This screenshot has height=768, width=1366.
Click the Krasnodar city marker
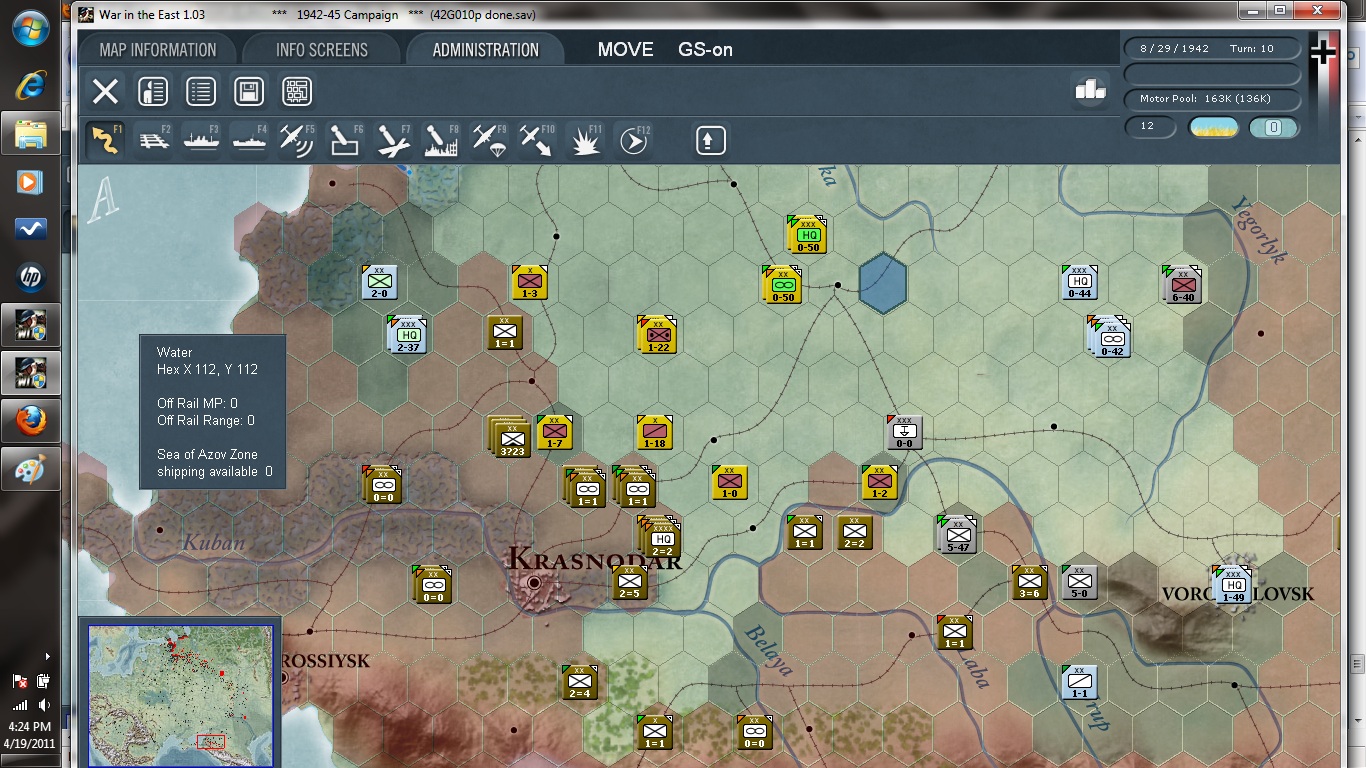tap(535, 582)
